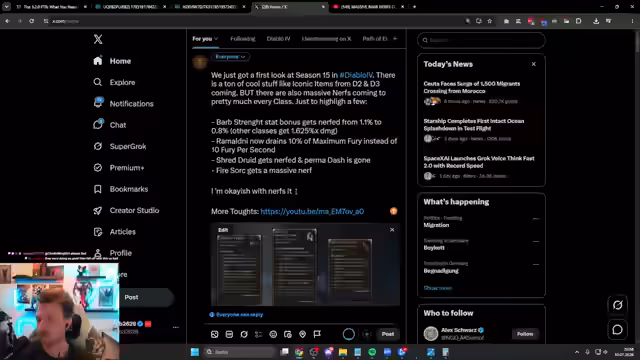Open Premium+ in the sidebar
Image resolution: width=640 pixels, height=360 pixels.
[x=118, y=167]
